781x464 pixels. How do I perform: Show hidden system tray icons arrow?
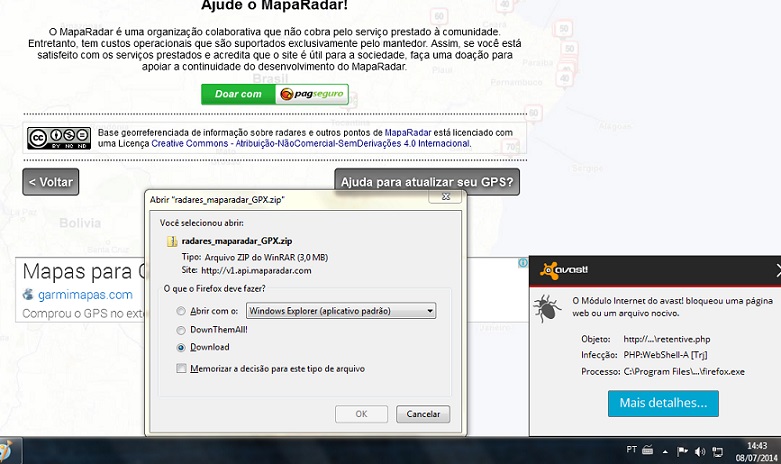[x=665, y=452]
